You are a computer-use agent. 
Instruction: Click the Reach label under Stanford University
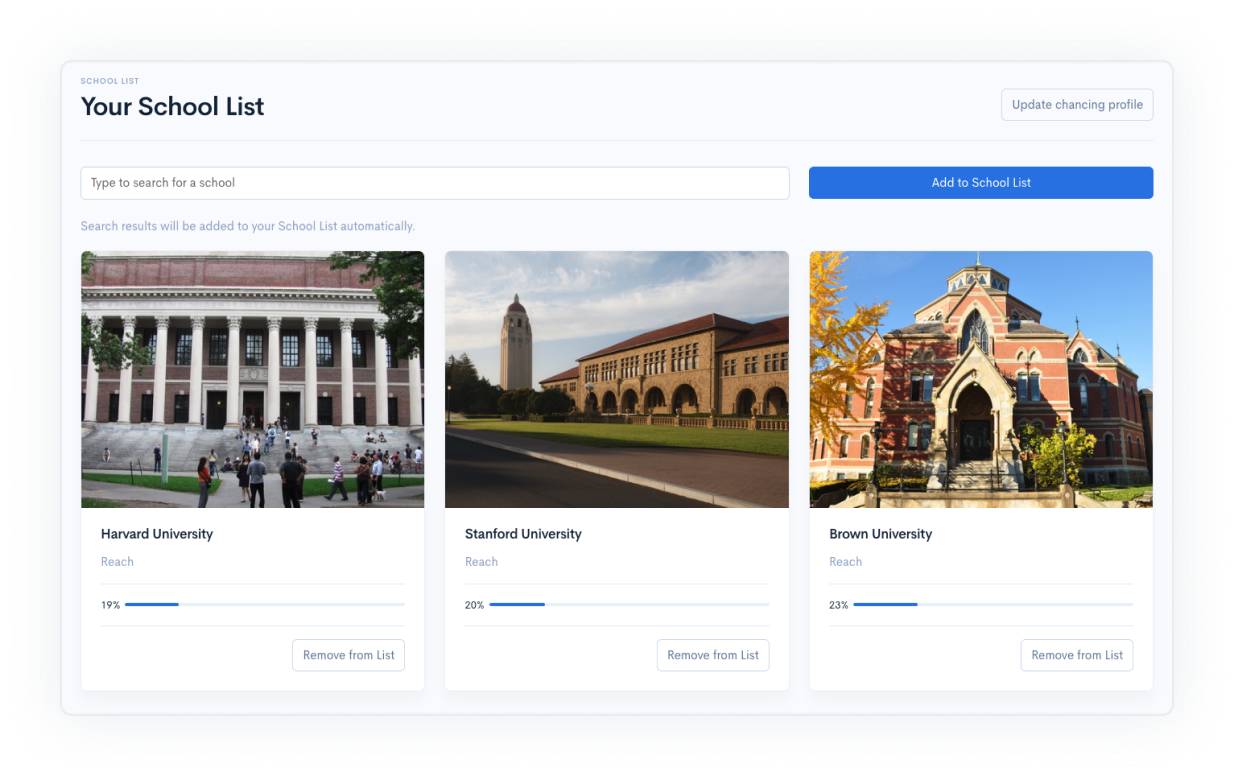coord(481,562)
